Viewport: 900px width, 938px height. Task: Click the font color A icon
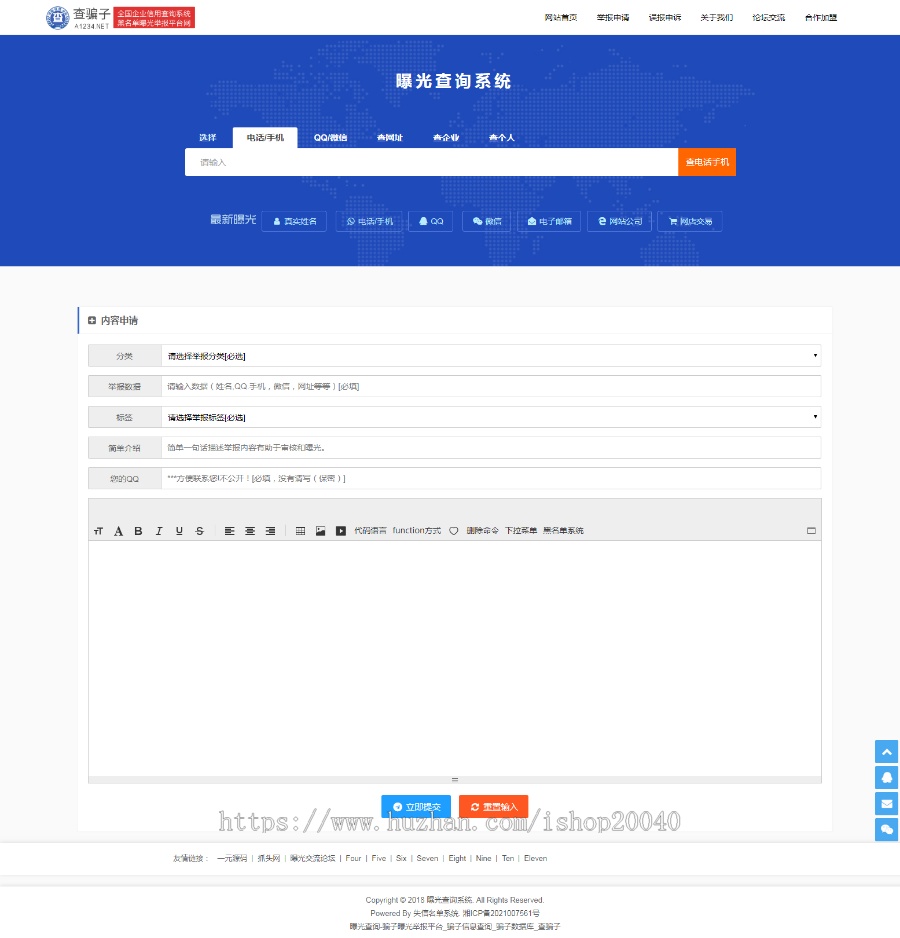[118, 531]
